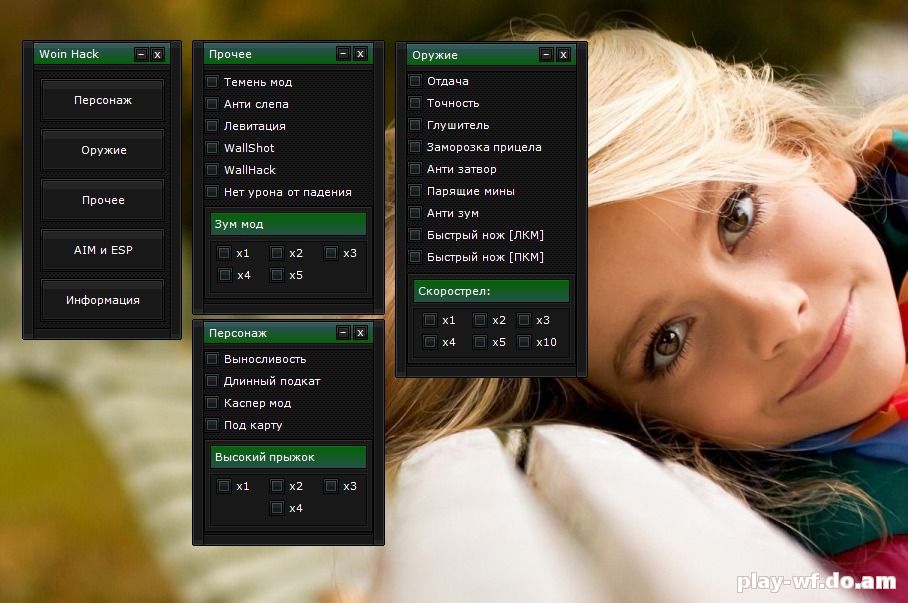Open the Персонаж section in Woin Hack
908x603 pixels.
102,100
